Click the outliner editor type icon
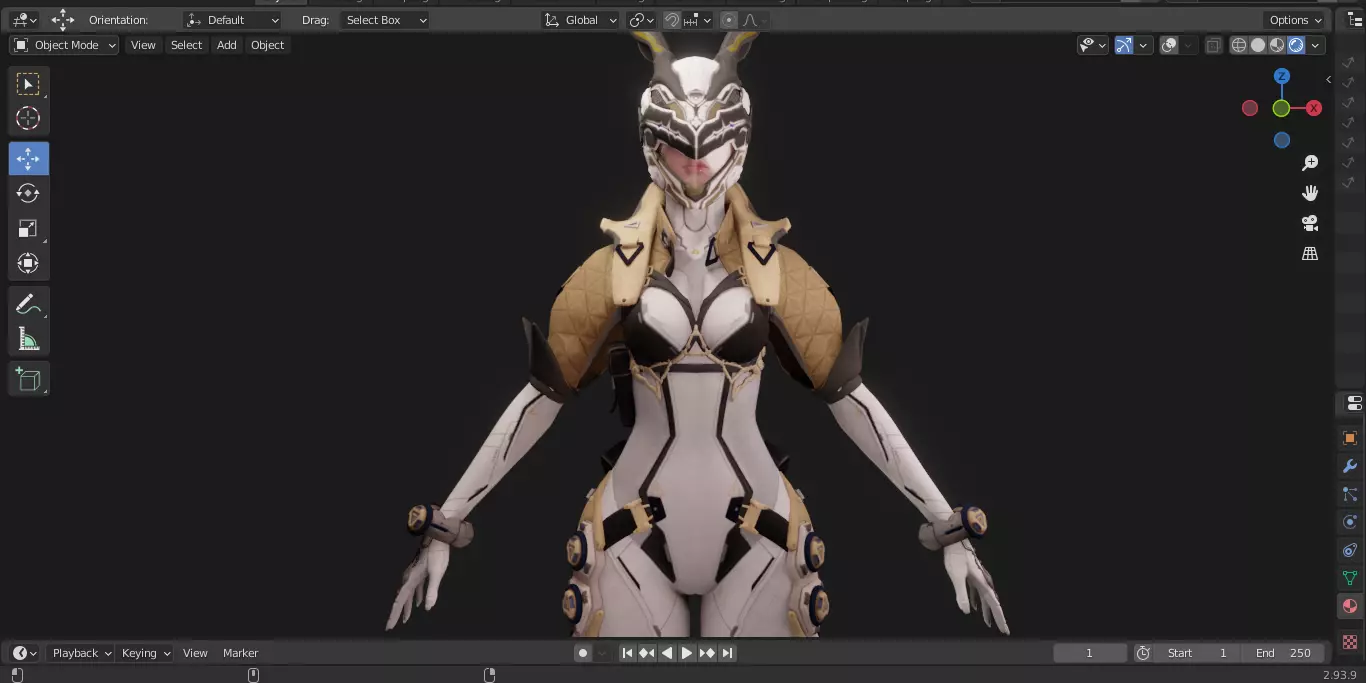Viewport: 1366px width, 683px height. coord(1355,20)
